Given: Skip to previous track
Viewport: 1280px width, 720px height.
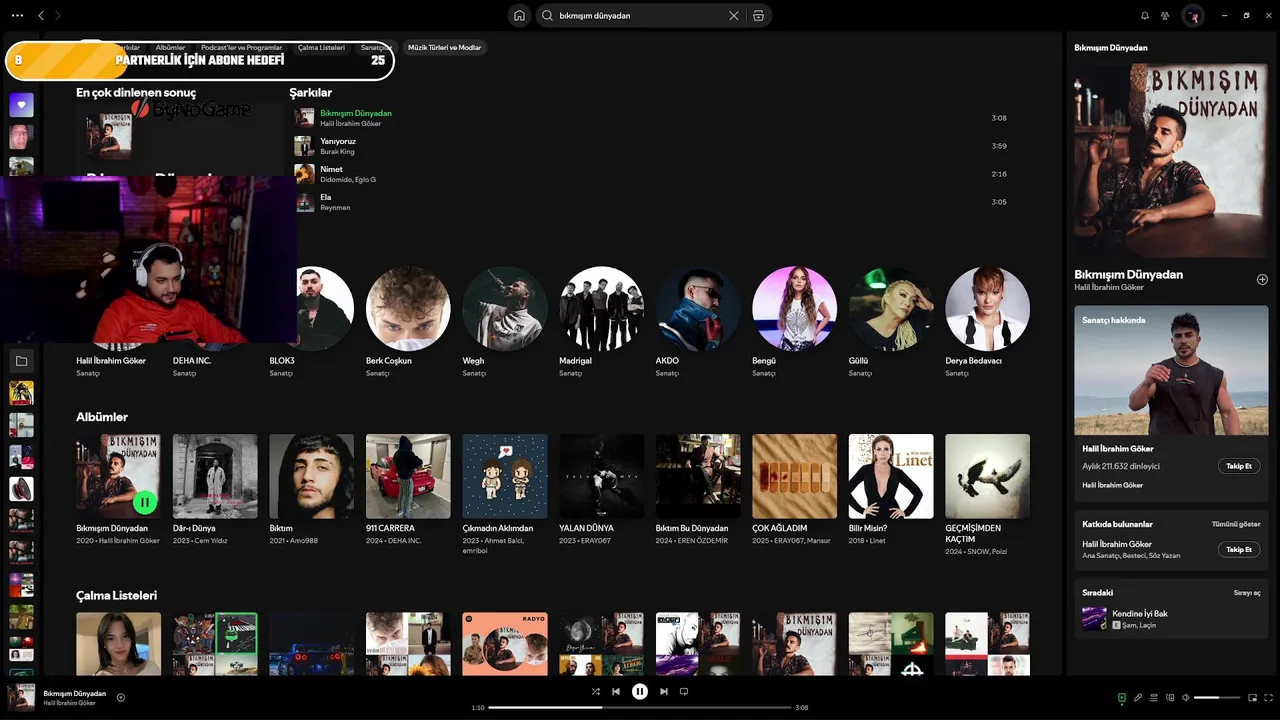Looking at the screenshot, I should [x=616, y=691].
